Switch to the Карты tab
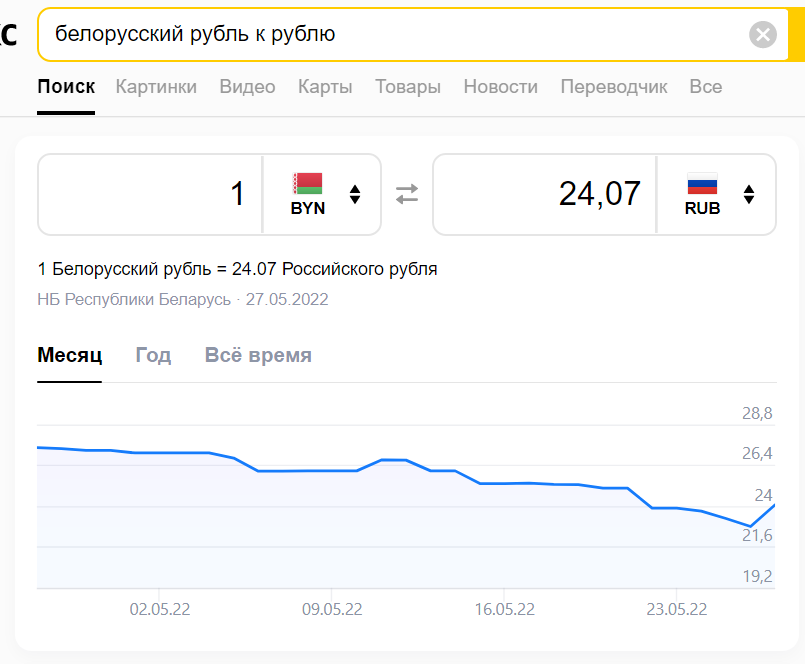 click(x=325, y=87)
